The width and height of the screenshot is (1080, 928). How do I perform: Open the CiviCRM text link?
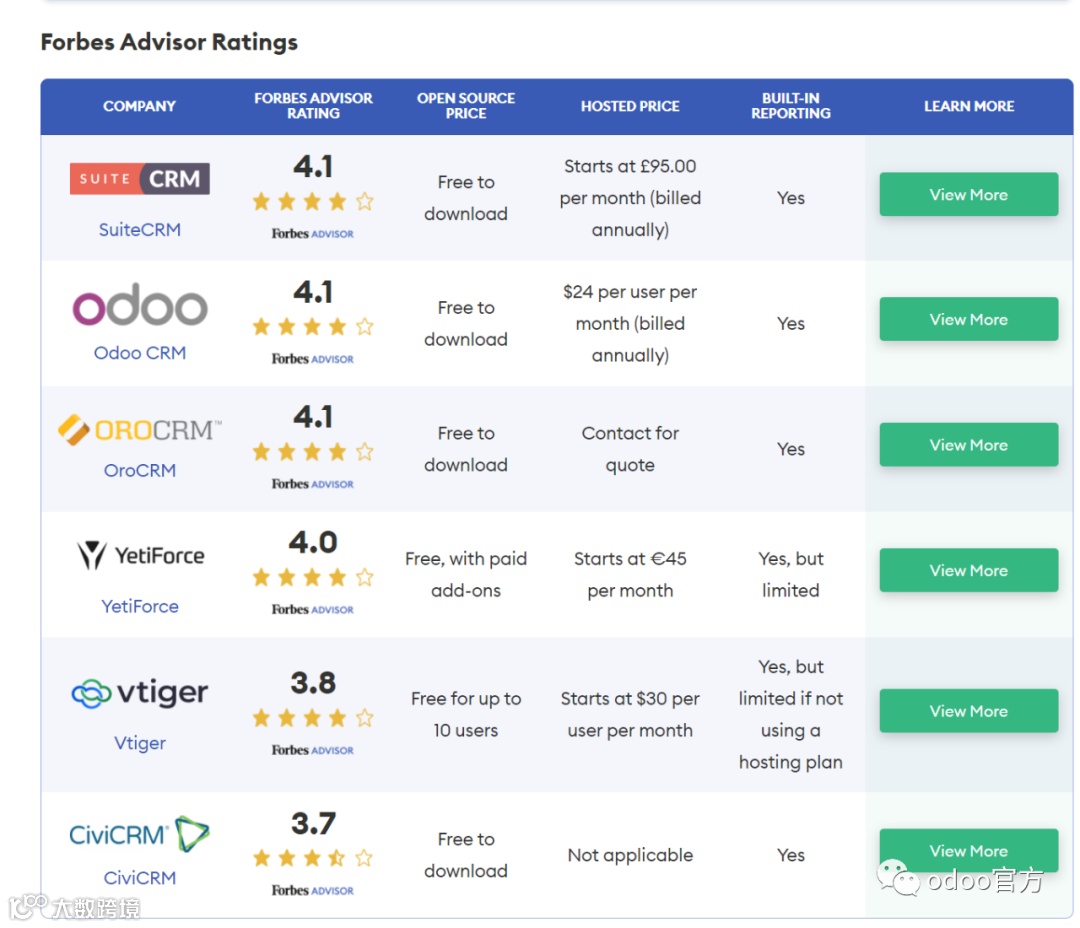139,878
